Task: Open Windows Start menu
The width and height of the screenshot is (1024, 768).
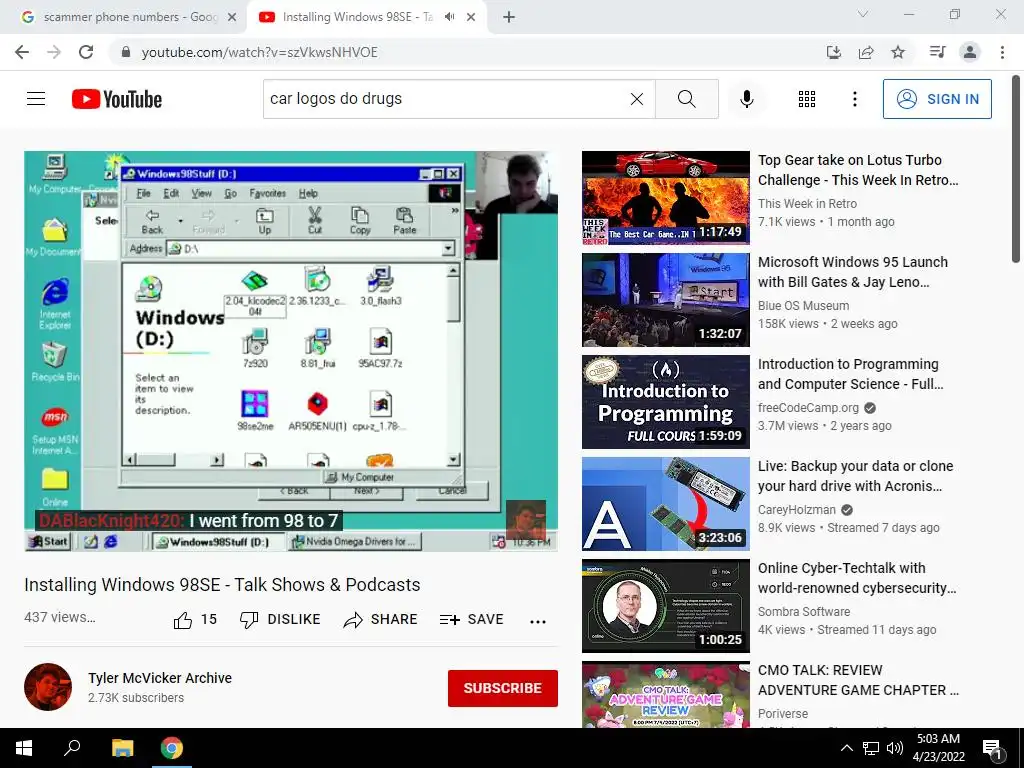Action: point(24,748)
